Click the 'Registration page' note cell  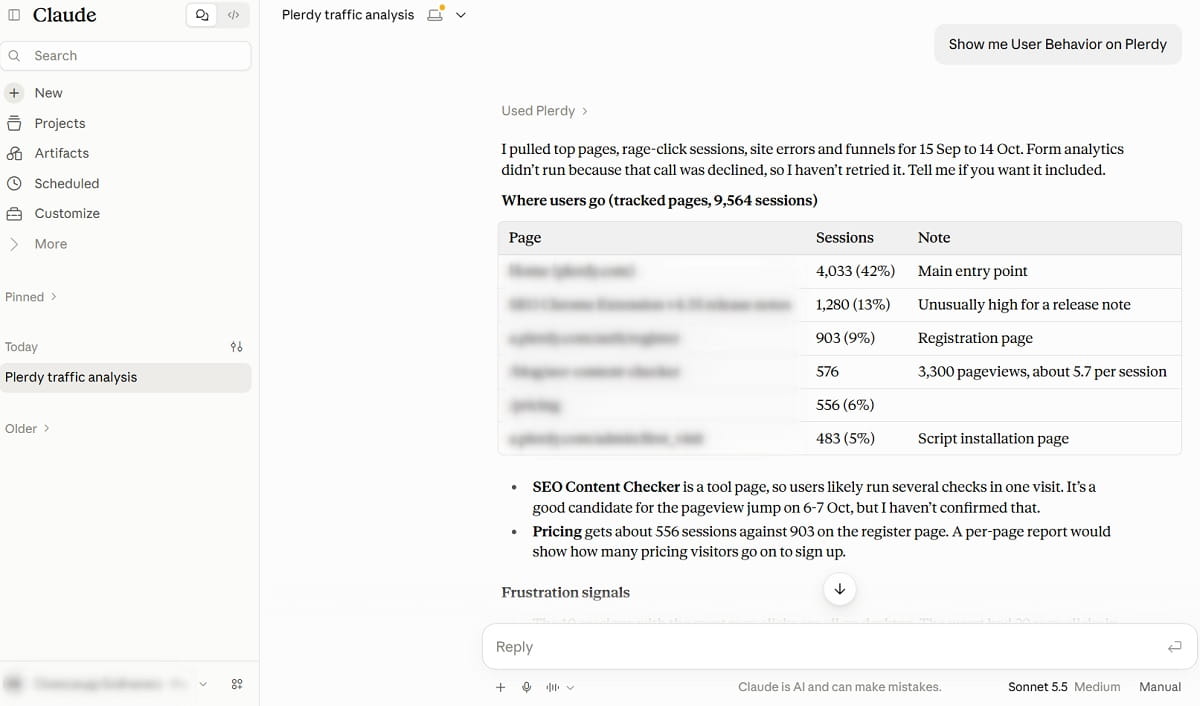tap(975, 338)
